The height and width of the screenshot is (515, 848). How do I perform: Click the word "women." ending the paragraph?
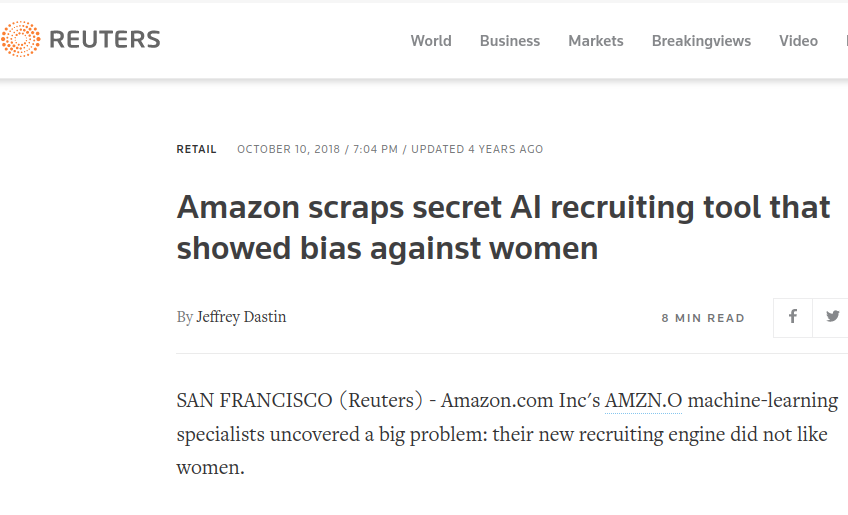click(210, 467)
